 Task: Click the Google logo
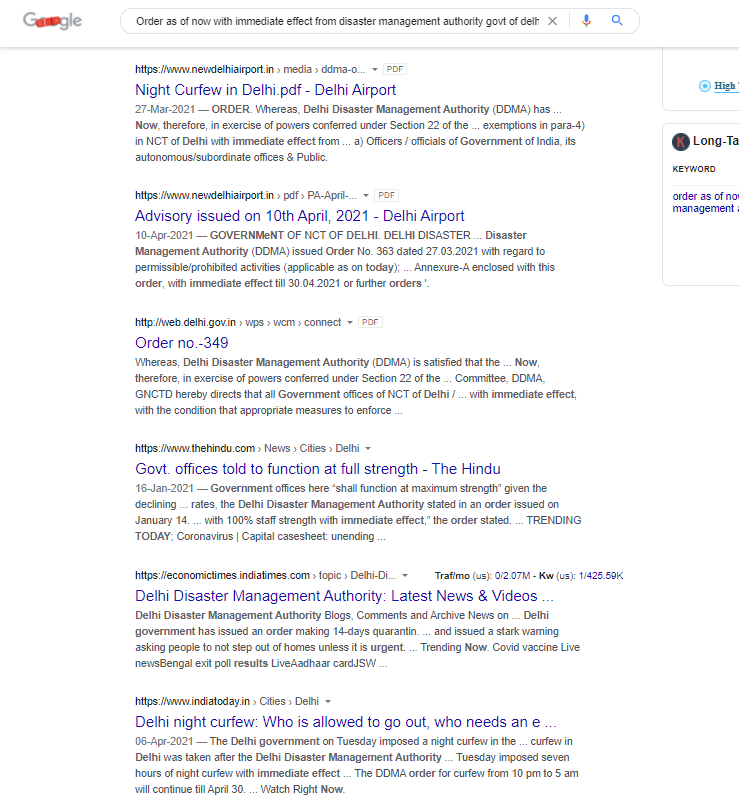coord(52,21)
